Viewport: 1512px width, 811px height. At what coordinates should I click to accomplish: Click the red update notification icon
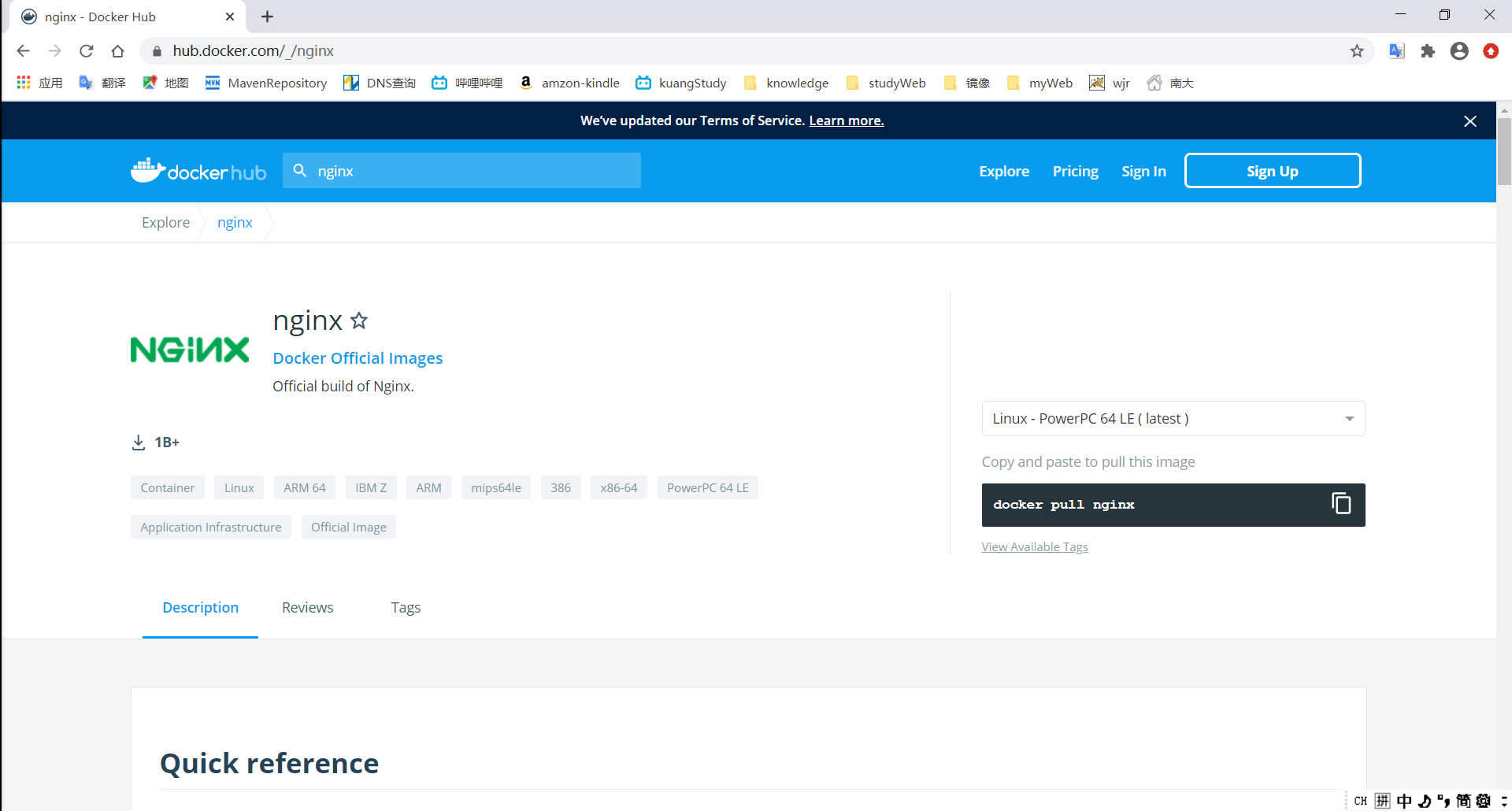coord(1491,51)
